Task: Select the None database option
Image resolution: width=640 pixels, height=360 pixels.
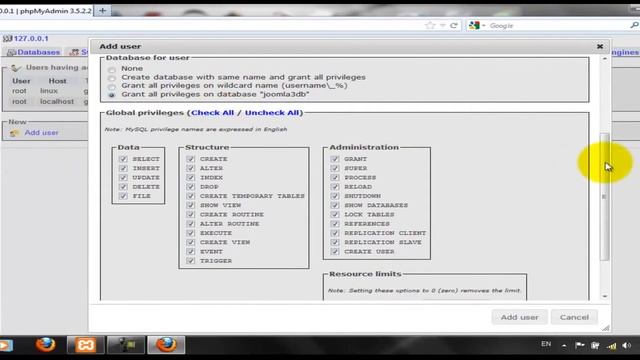Action: pyautogui.click(x=111, y=70)
